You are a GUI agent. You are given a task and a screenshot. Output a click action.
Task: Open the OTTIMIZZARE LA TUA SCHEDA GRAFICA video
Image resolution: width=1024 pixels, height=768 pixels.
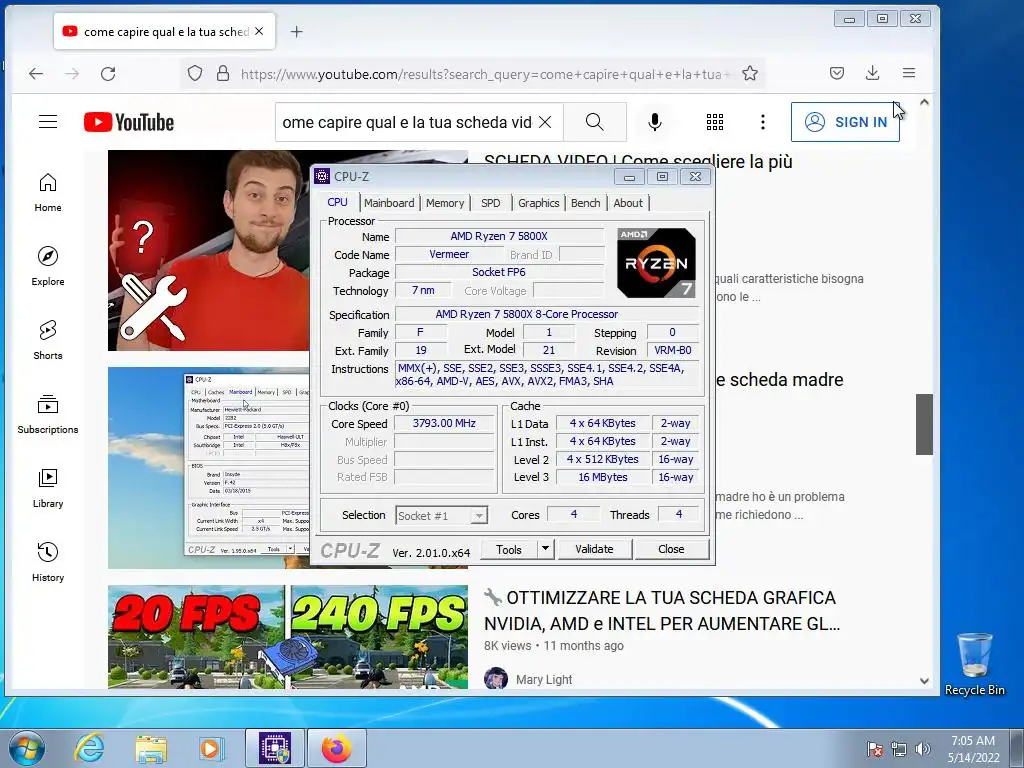(662, 611)
